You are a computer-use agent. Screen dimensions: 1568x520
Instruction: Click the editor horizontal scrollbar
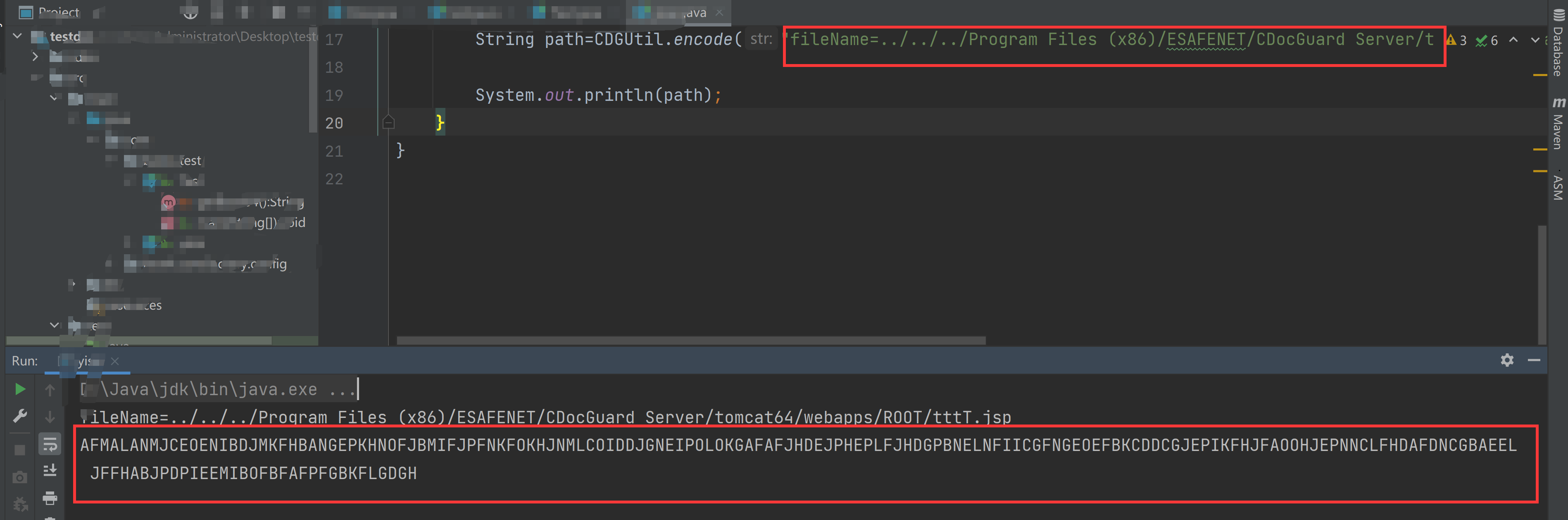[691, 340]
